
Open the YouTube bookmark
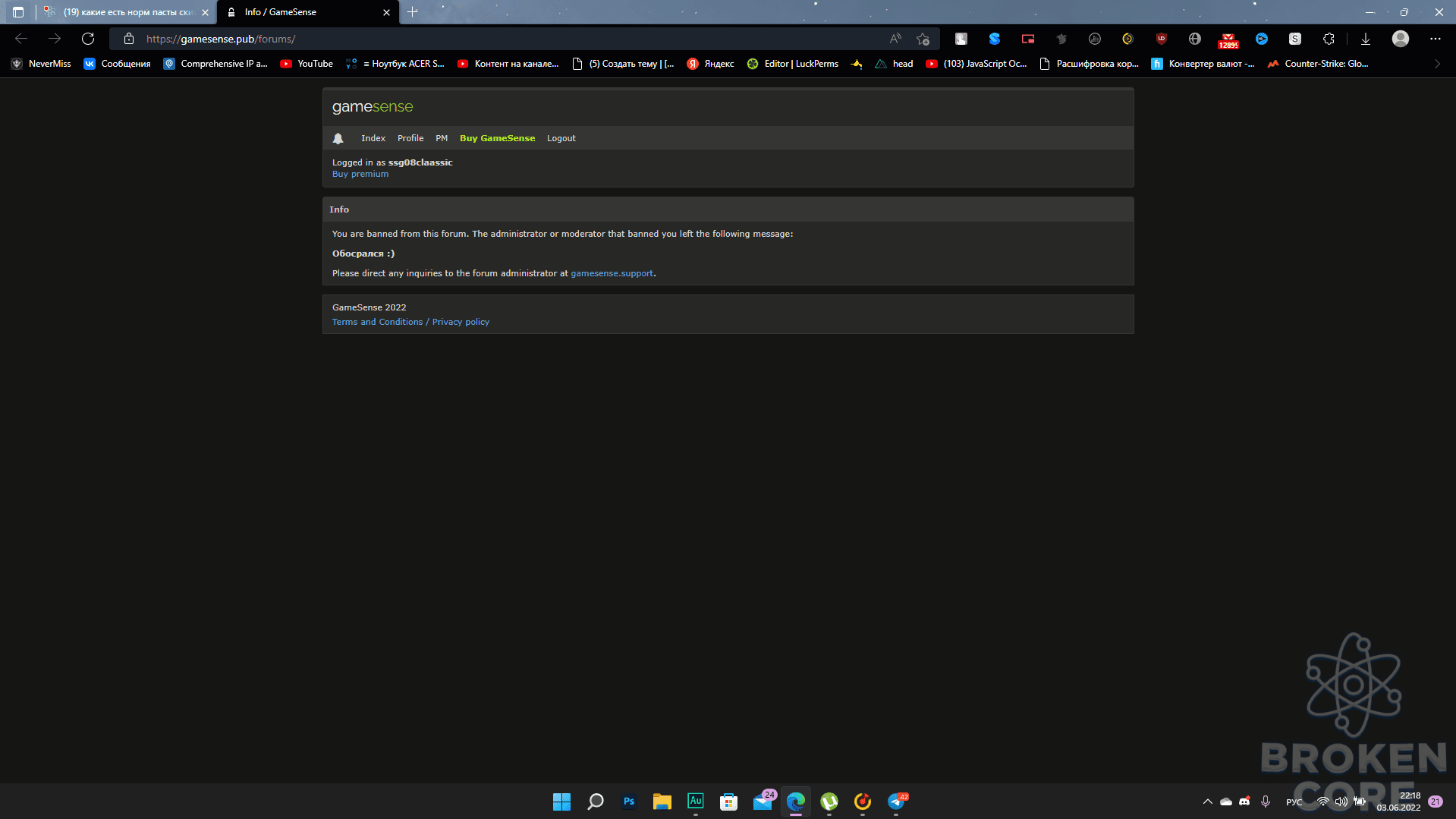click(x=307, y=64)
